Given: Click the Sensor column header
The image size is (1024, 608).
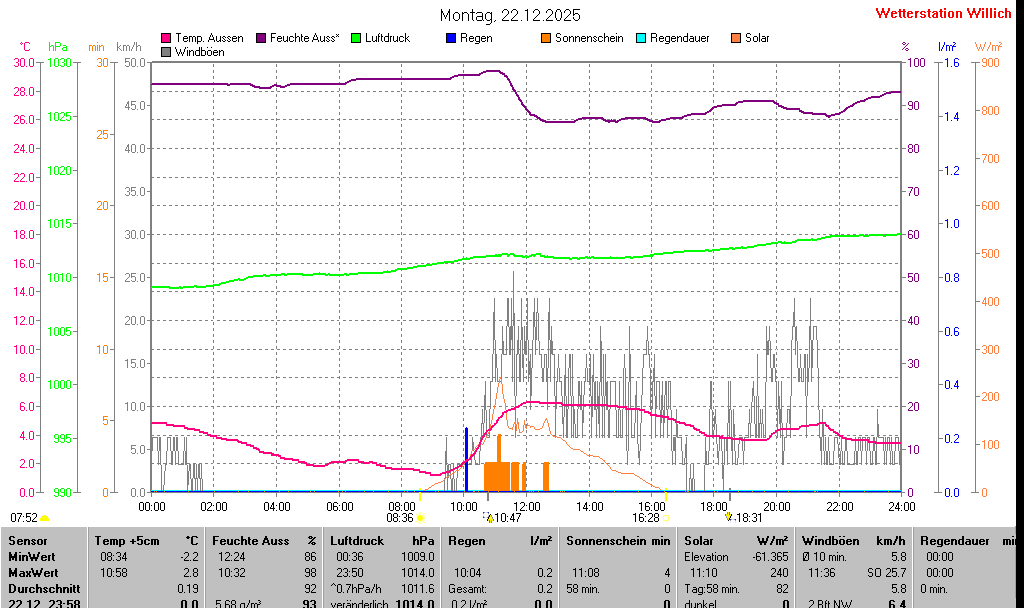Looking at the screenshot, I should click(28, 540).
